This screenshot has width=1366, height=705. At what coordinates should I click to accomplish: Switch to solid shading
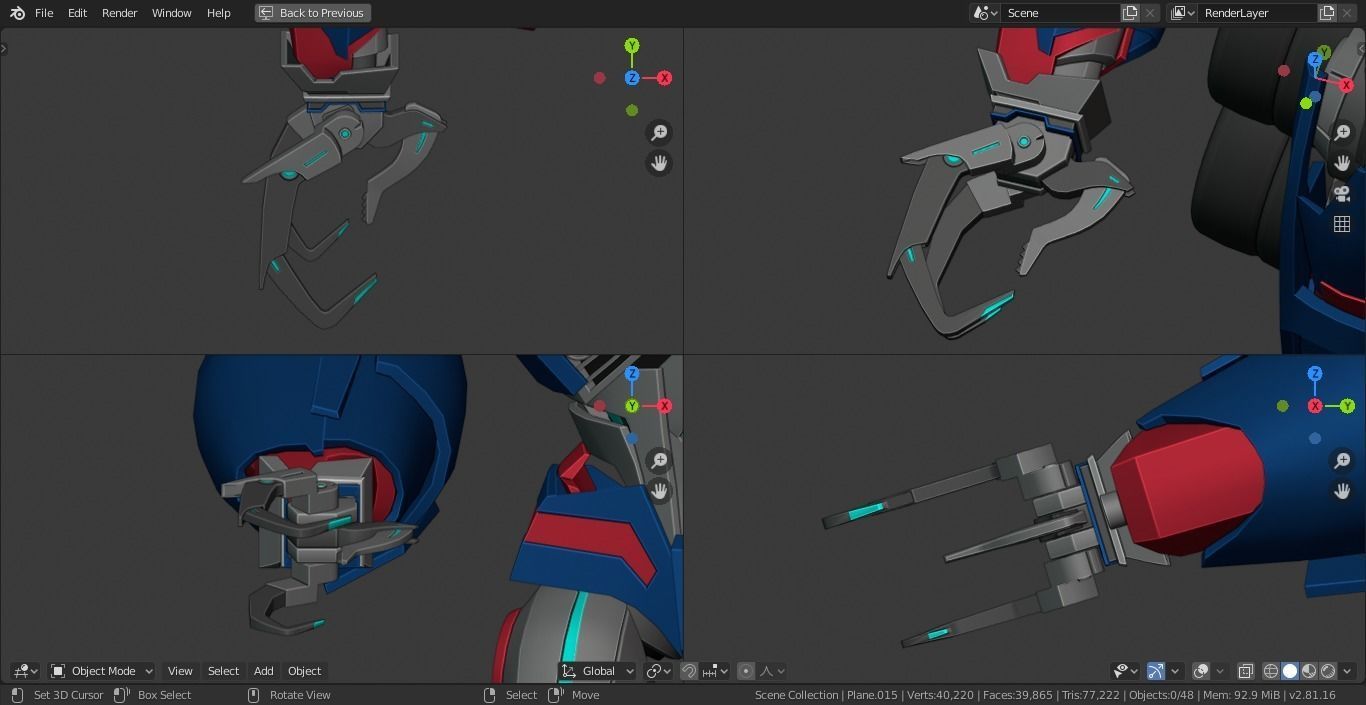1290,671
